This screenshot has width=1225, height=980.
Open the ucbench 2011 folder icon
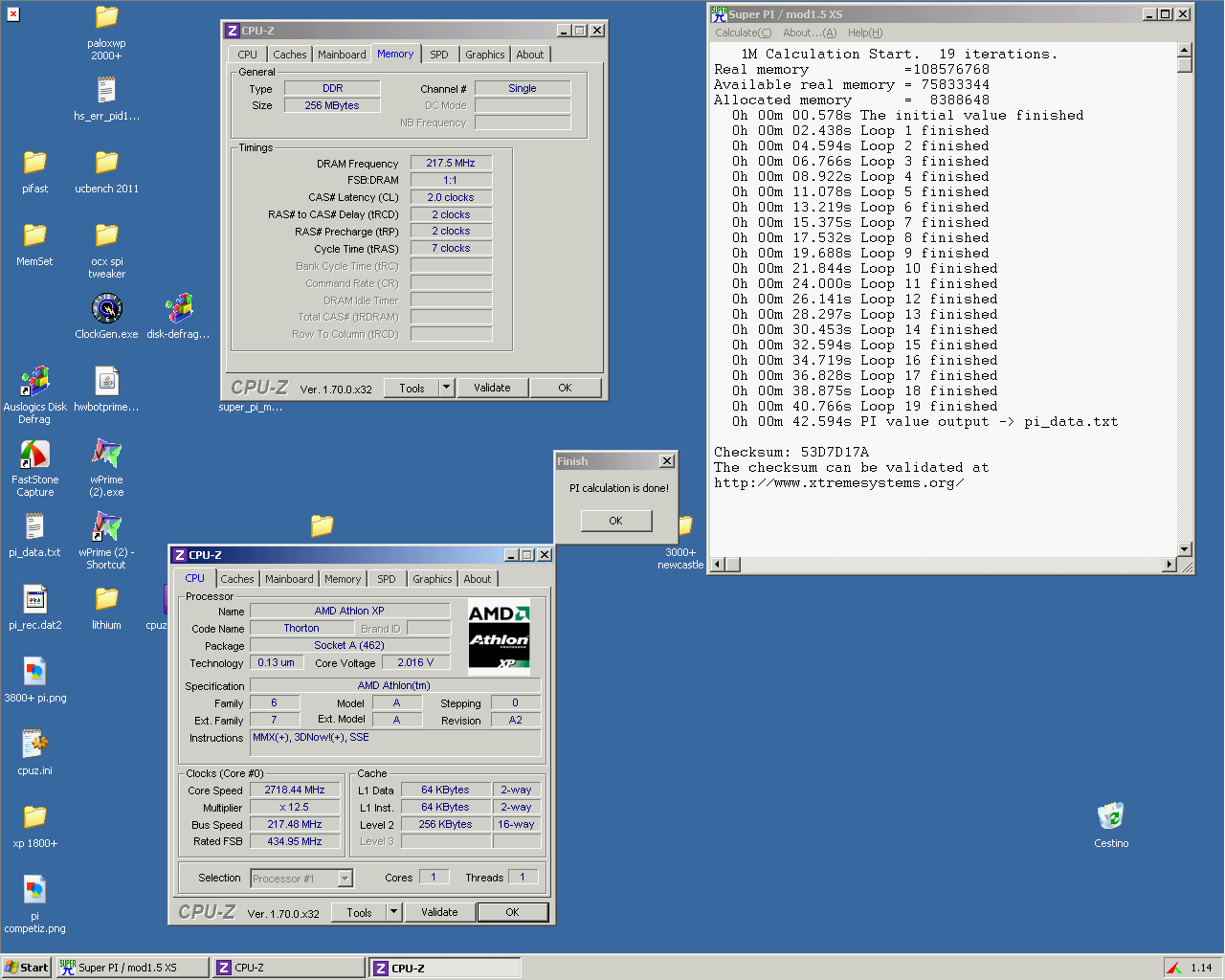coord(106,164)
